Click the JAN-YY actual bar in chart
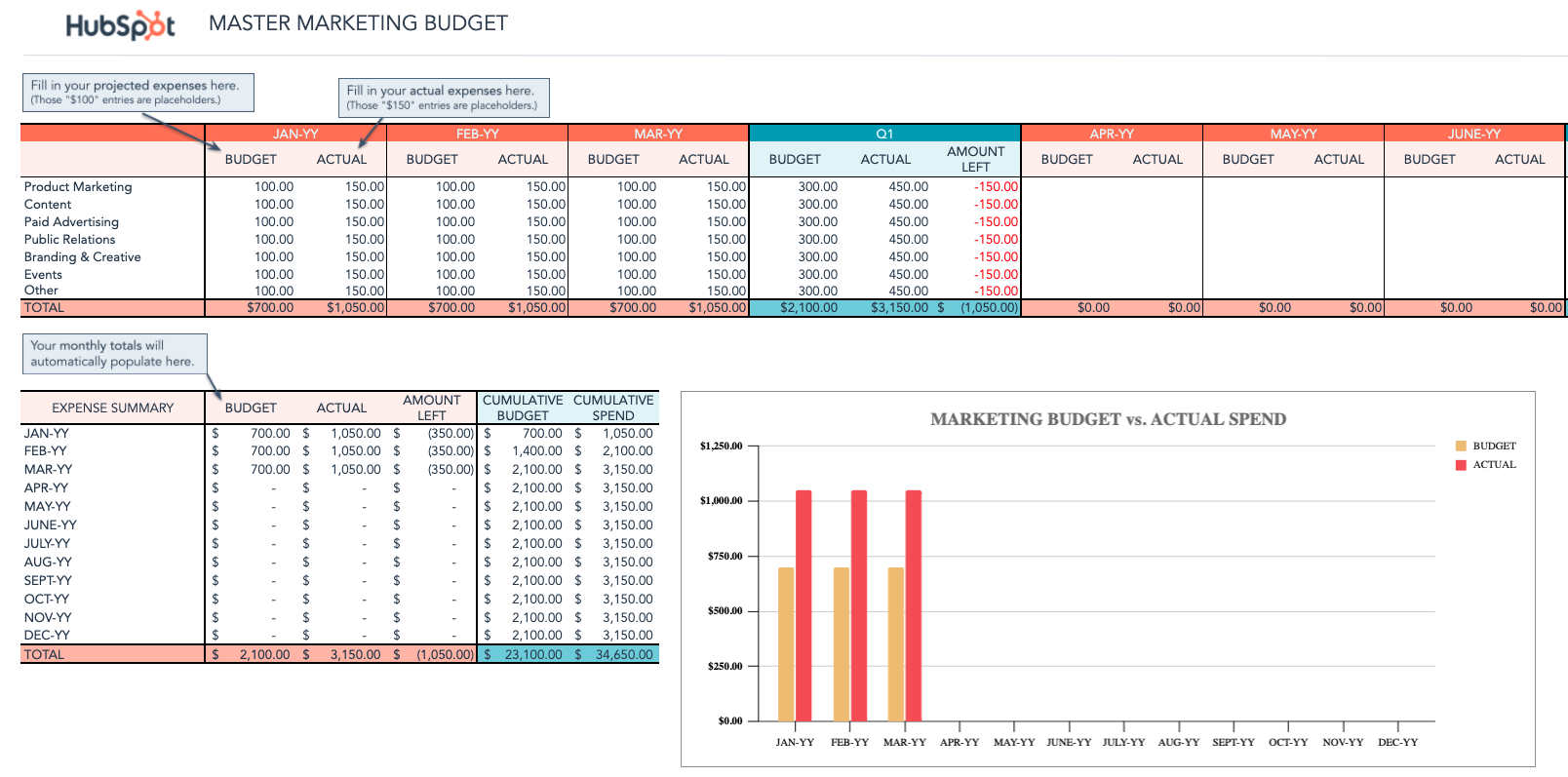The image size is (1568, 777). 804,605
